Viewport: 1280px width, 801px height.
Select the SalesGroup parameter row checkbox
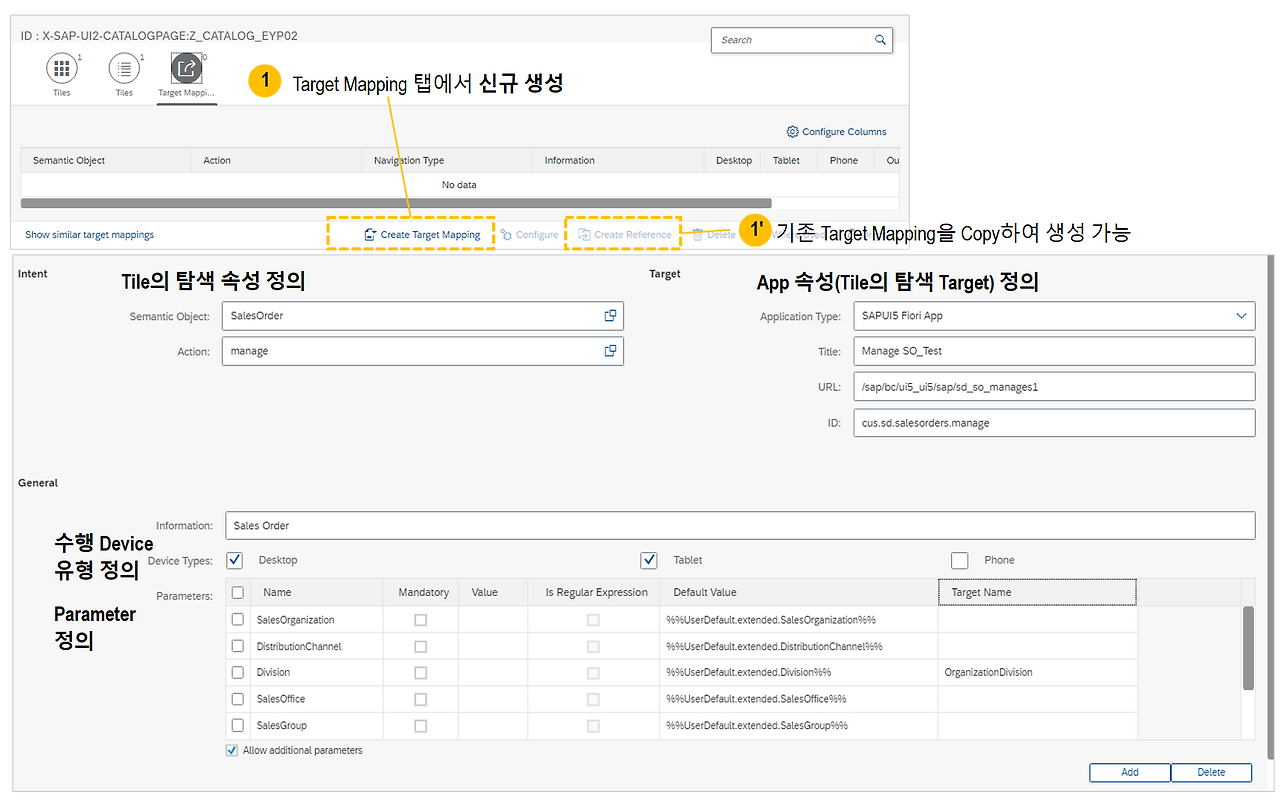pos(238,725)
